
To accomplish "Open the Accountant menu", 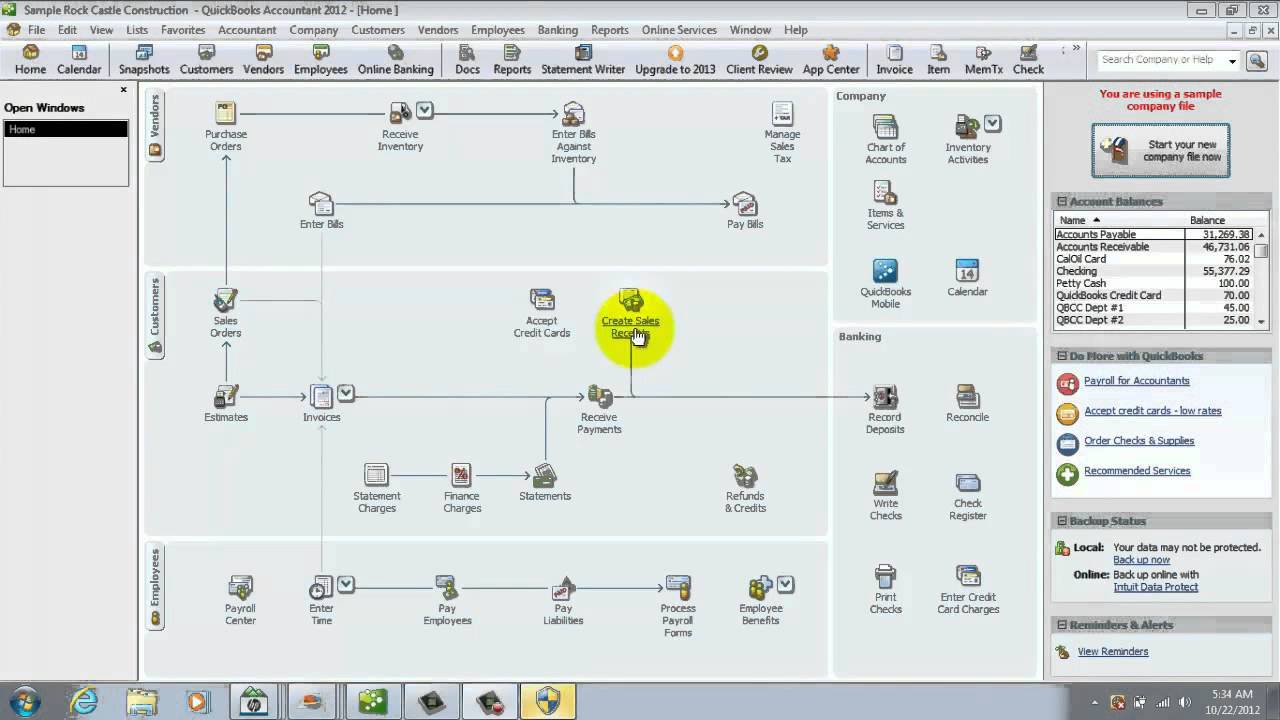I will pos(247,30).
